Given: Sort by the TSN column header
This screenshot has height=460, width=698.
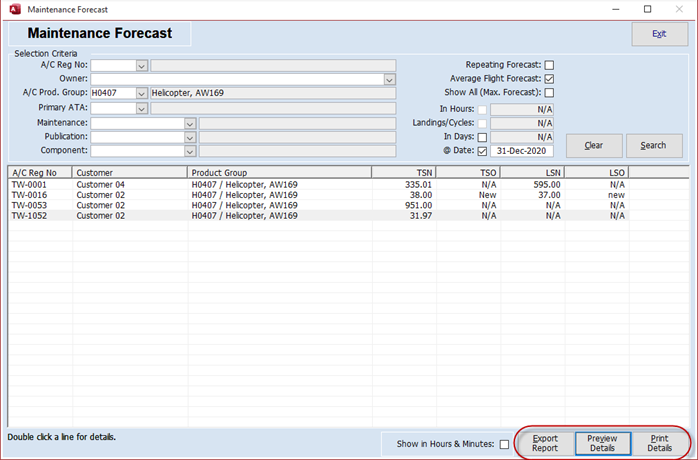Looking at the screenshot, I should pos(403,172).
